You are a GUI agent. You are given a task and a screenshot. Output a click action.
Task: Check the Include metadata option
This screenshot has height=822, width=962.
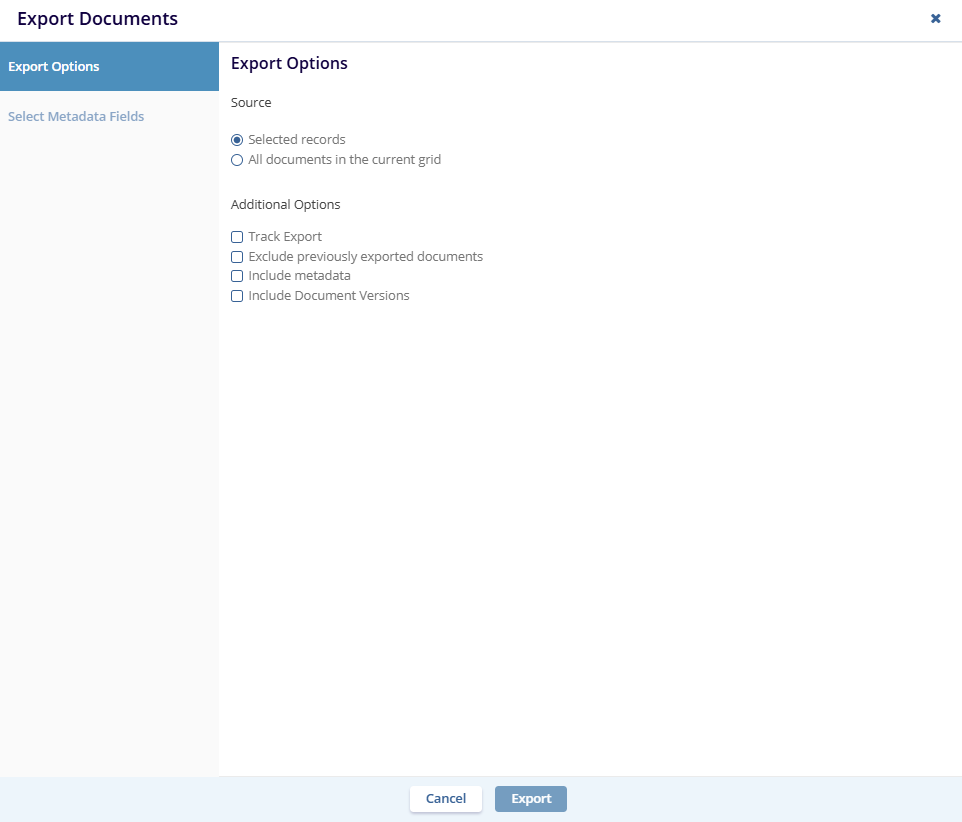tap(237, 276)
